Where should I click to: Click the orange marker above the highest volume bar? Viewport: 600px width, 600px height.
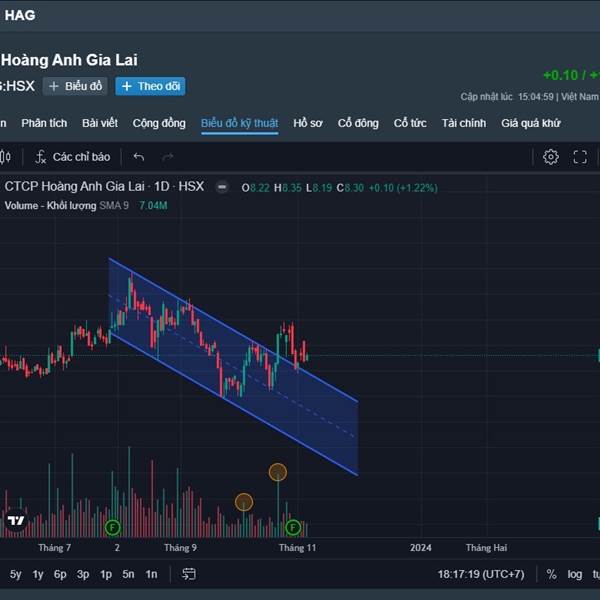click(x=278, y=472)
